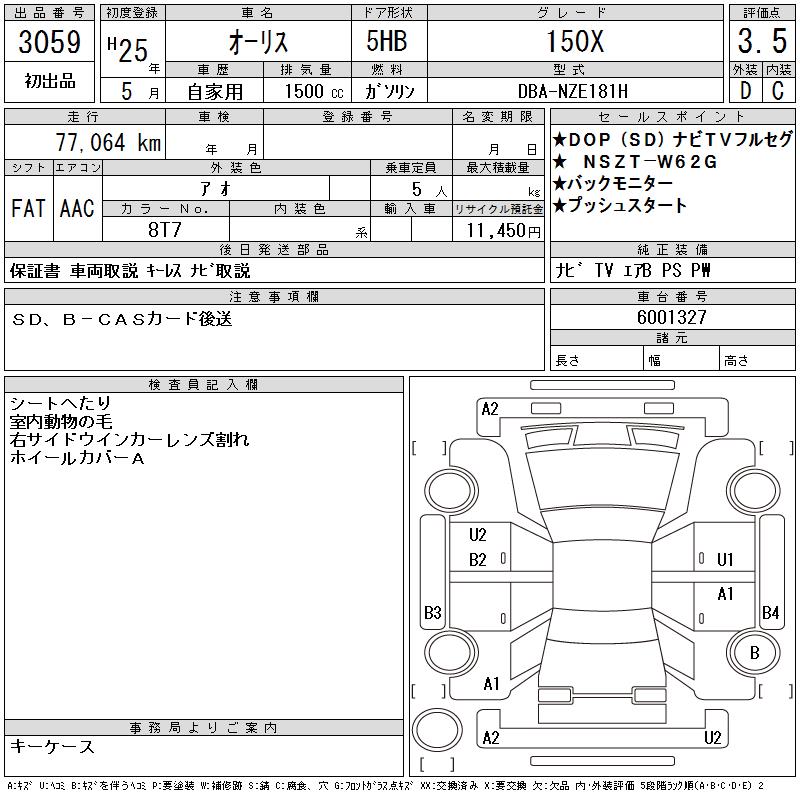
Task: Select the B2 mark on the car diagram
Action: tap(478, 560)
